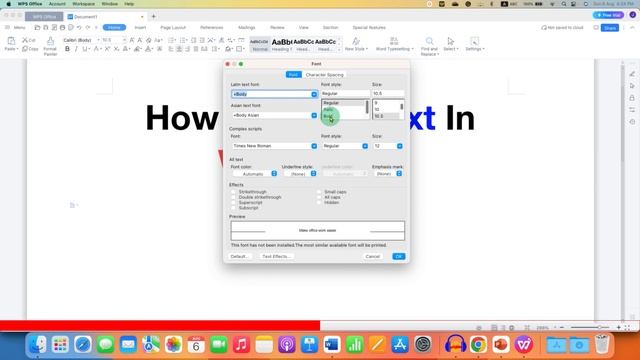Image resolution: width=640 pixels, height=360 pixels.
Task: Click the OK button in Font dialog
Action: tap(399, 256)
